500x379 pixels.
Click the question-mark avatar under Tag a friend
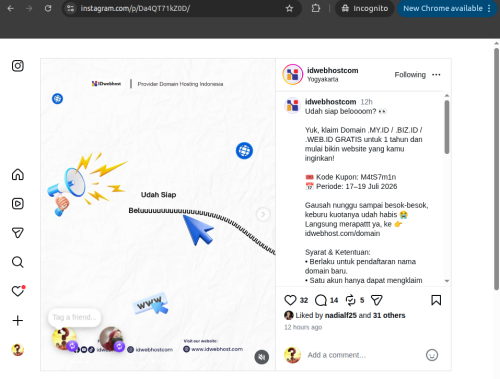tap(64, 339)
